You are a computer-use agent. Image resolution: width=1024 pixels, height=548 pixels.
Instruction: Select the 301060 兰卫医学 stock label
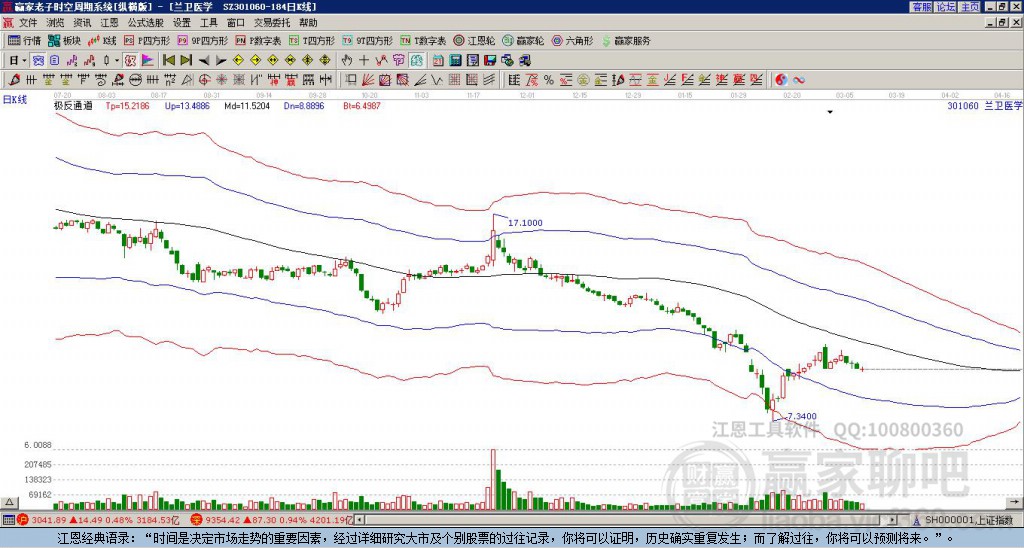pos(984,105)
